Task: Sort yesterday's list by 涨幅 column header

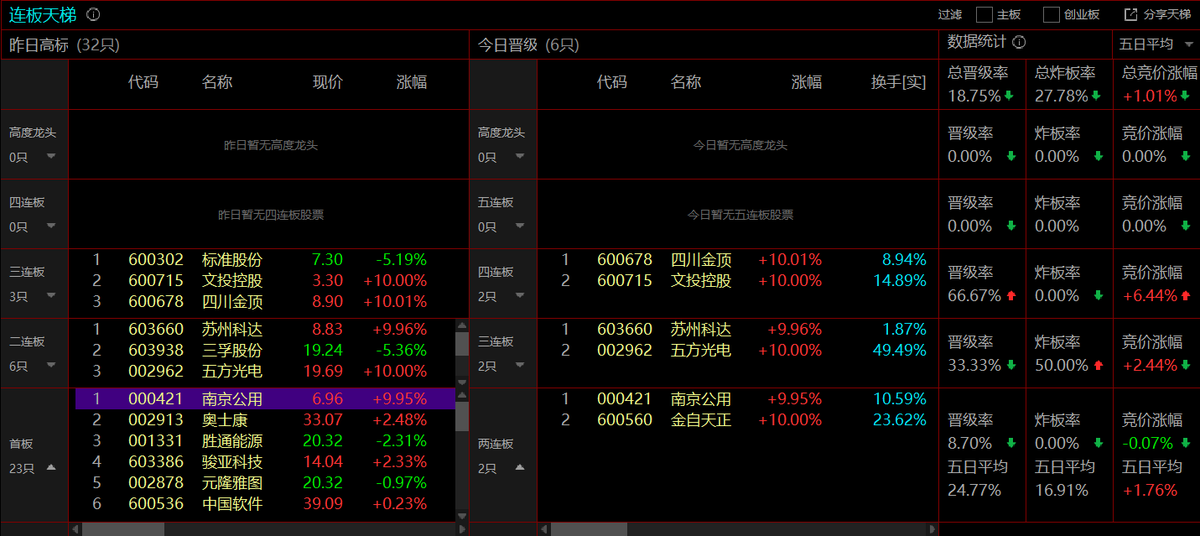Action: 412,82
